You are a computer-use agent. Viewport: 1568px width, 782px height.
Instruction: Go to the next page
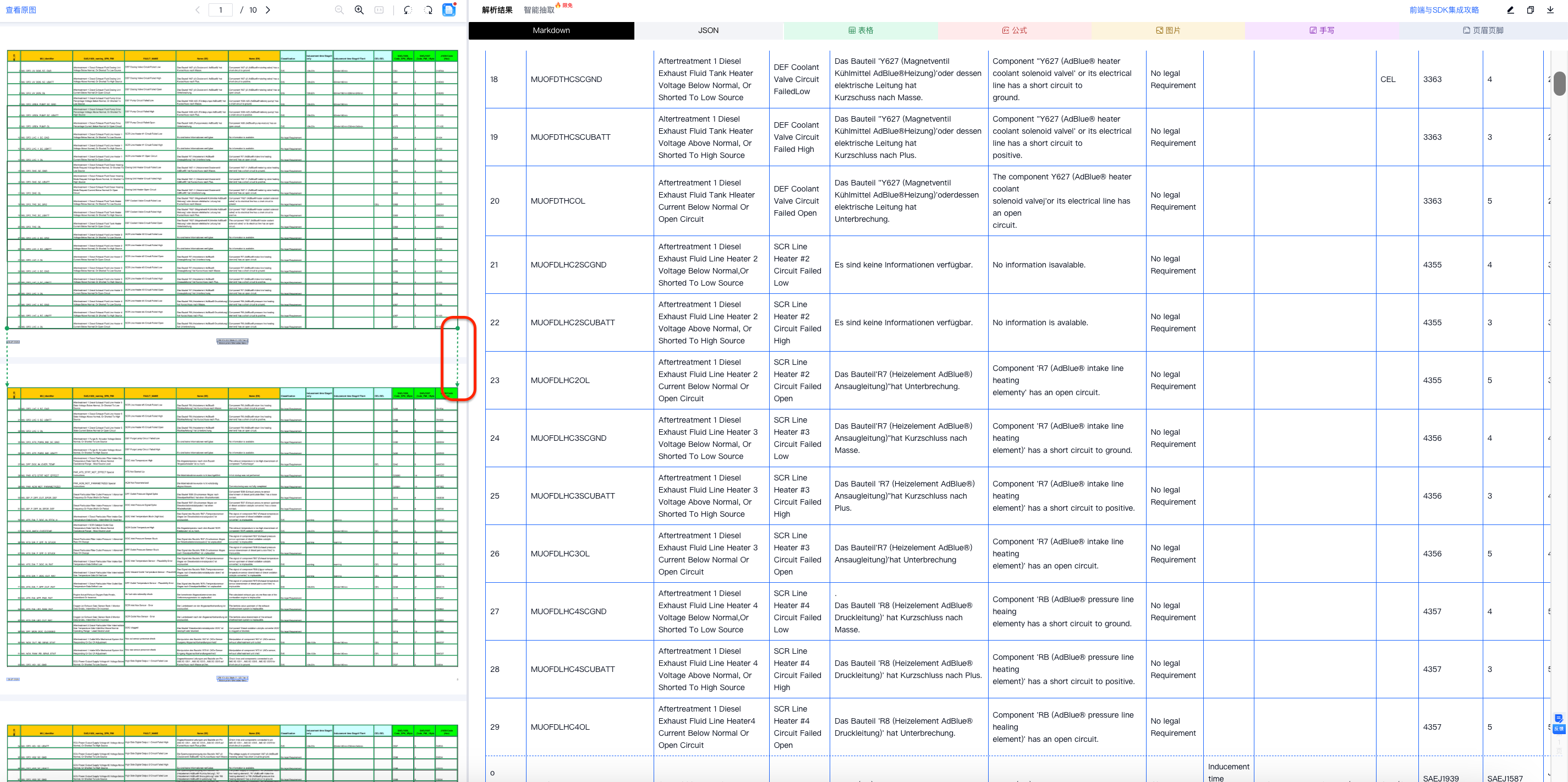click(x=268, y=10)
